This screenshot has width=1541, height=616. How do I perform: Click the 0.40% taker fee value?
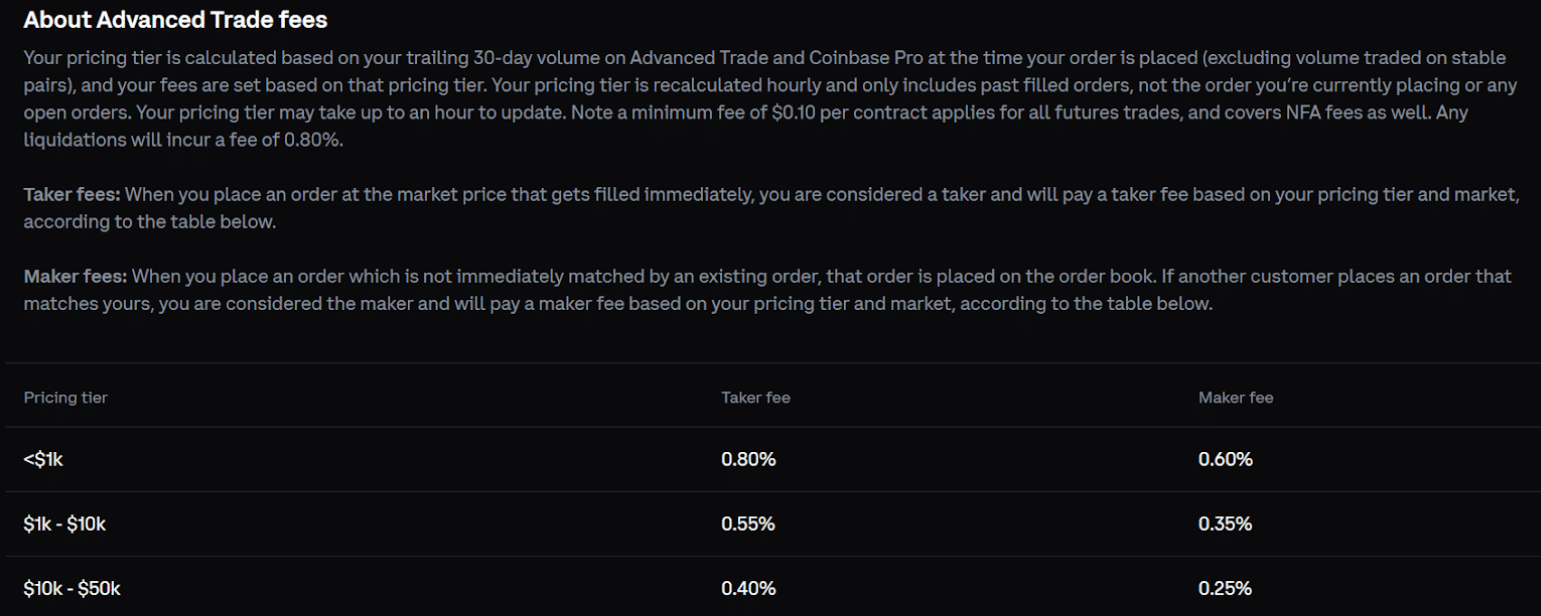(748, 588)
